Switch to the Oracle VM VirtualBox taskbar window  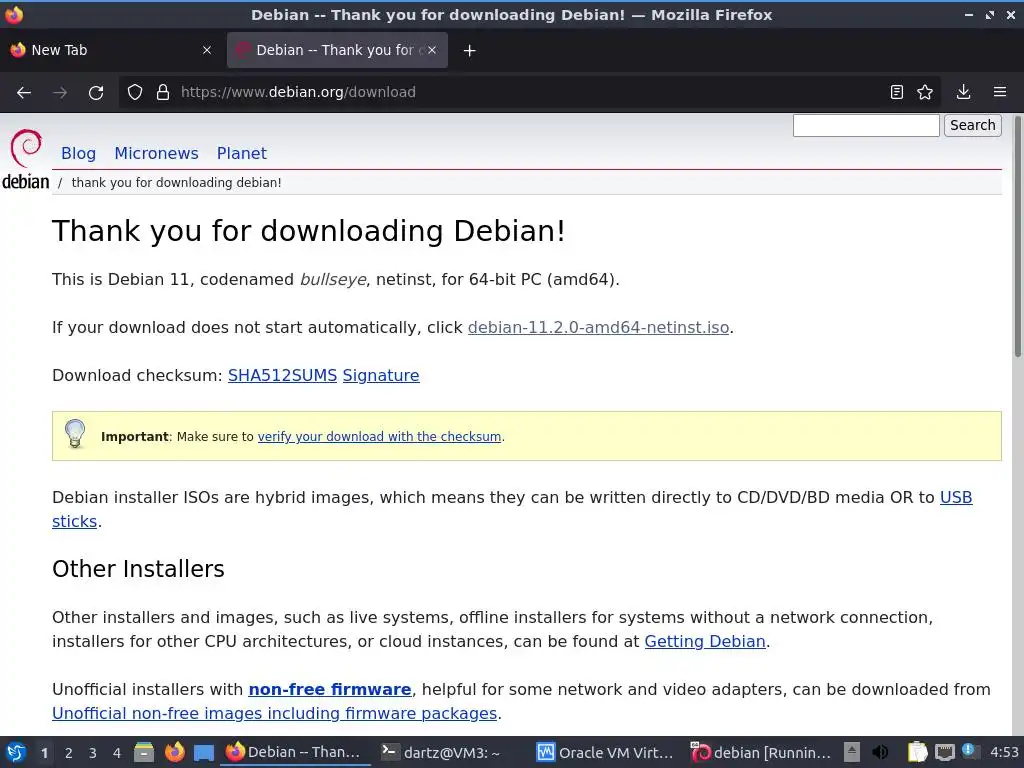coord(605,752)
